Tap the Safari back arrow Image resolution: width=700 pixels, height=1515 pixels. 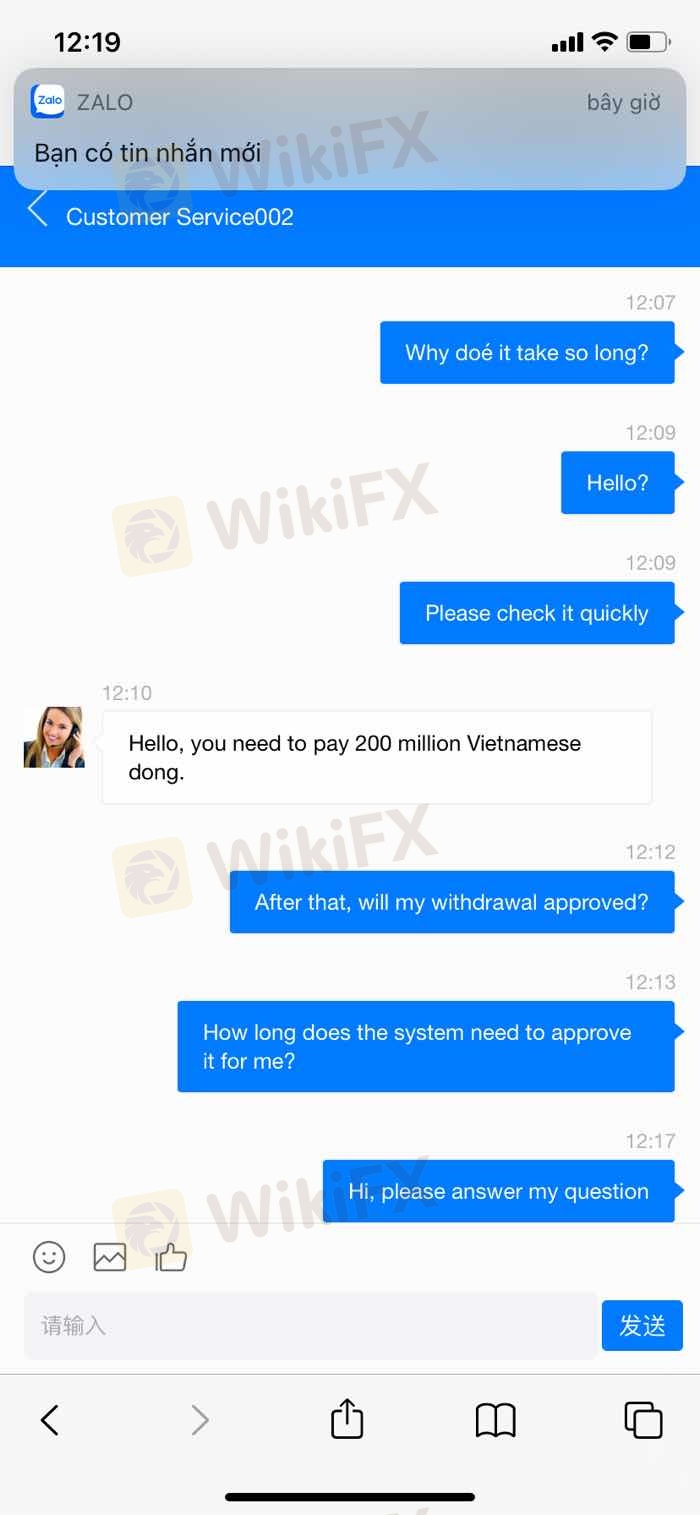pyautogui.click(x=49, y=1419)
